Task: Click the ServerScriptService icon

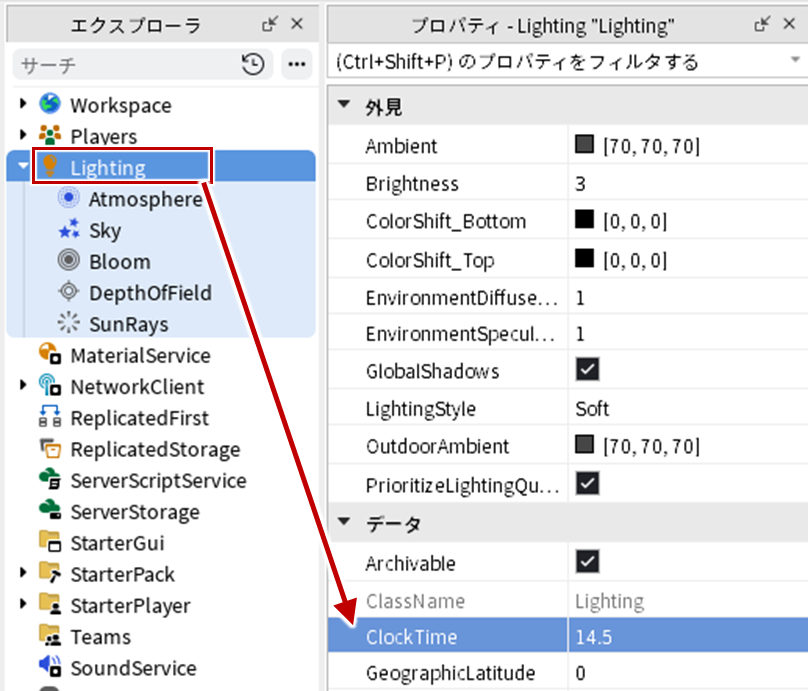Action: pos(50,479)
